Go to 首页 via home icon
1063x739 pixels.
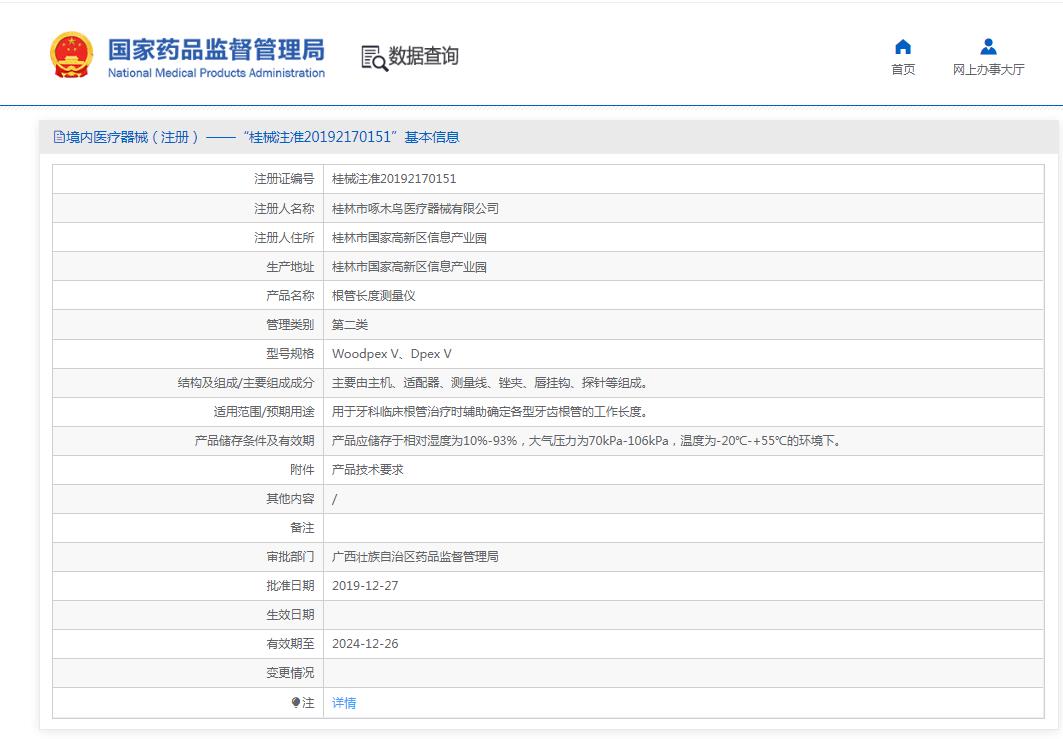click(x=903, y=46)
